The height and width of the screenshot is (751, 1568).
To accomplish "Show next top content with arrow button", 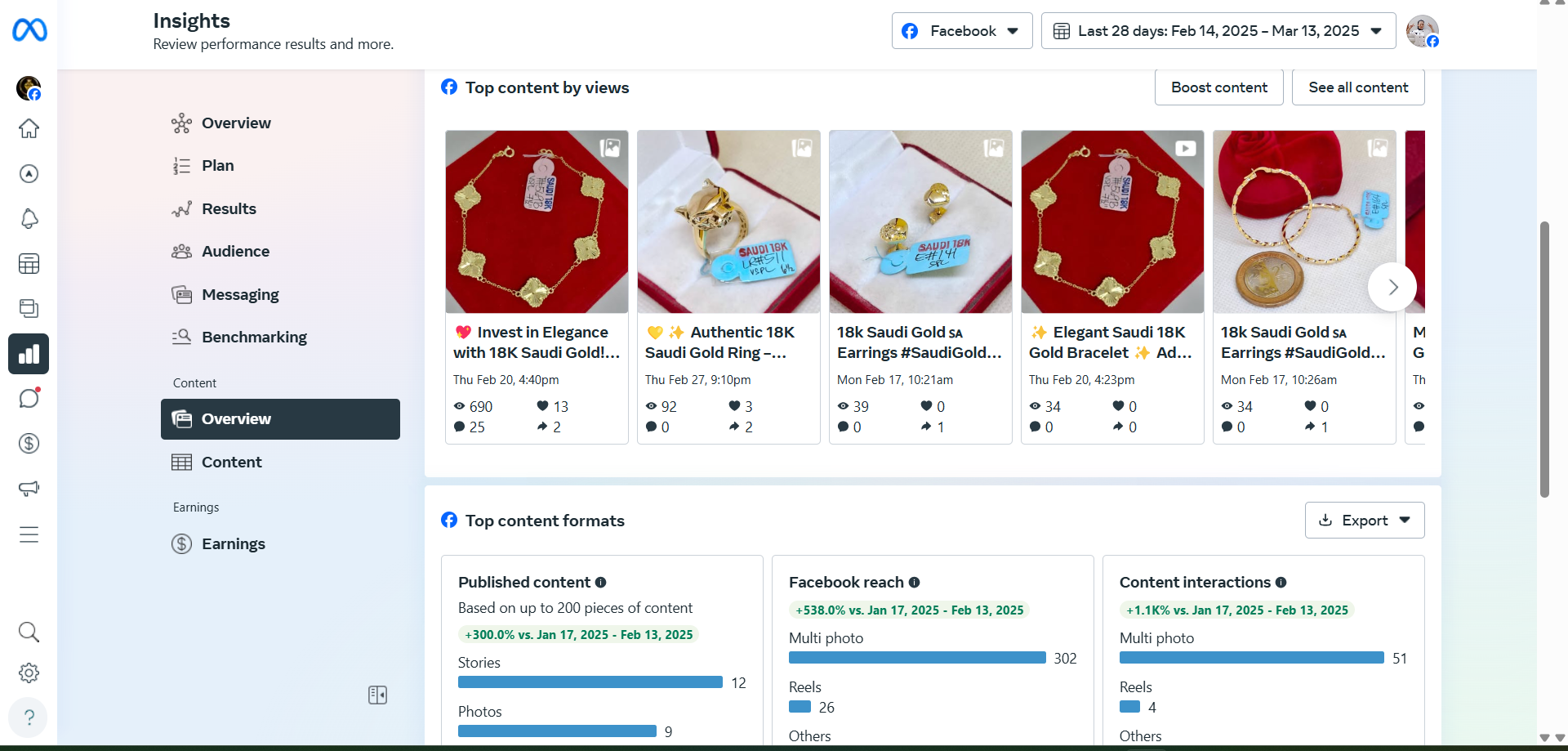I will (1392, 287).
